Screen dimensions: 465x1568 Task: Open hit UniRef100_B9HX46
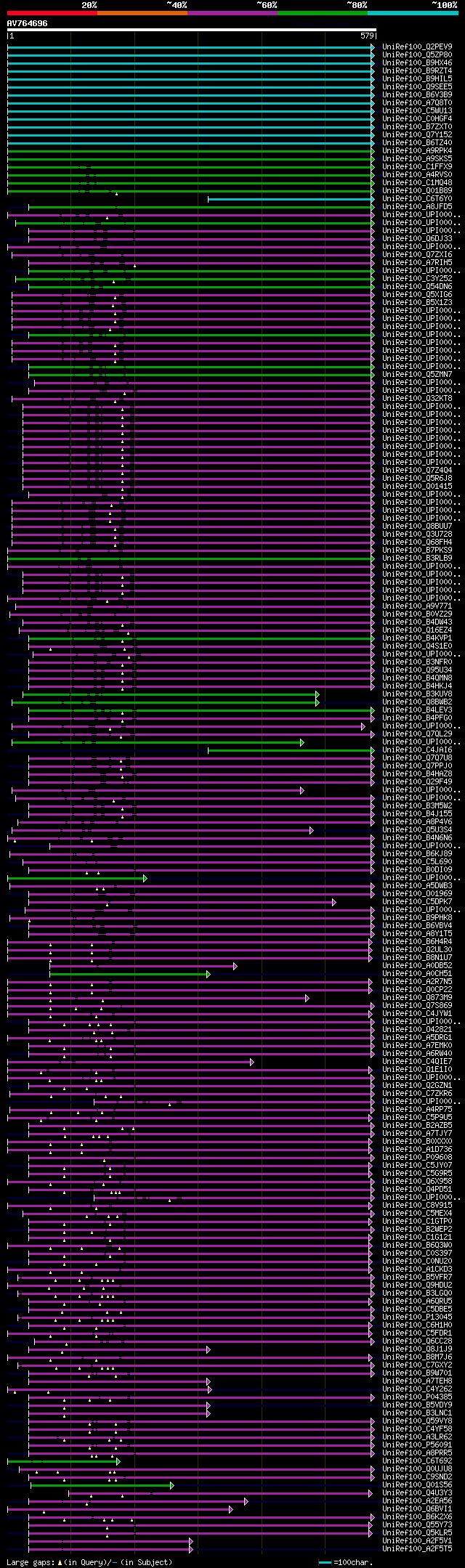pos(417,62)
